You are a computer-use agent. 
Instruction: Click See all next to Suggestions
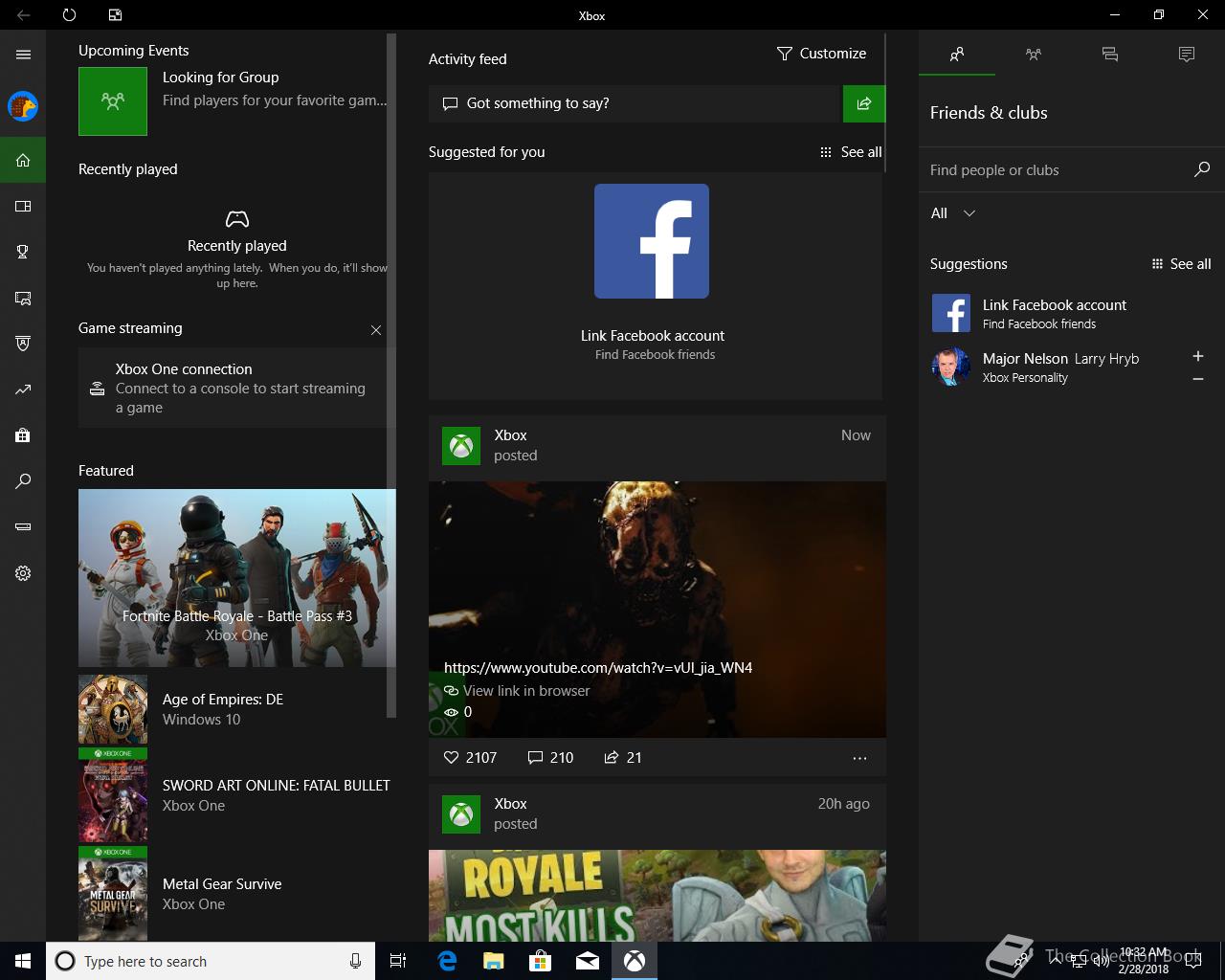[1181, 264]
